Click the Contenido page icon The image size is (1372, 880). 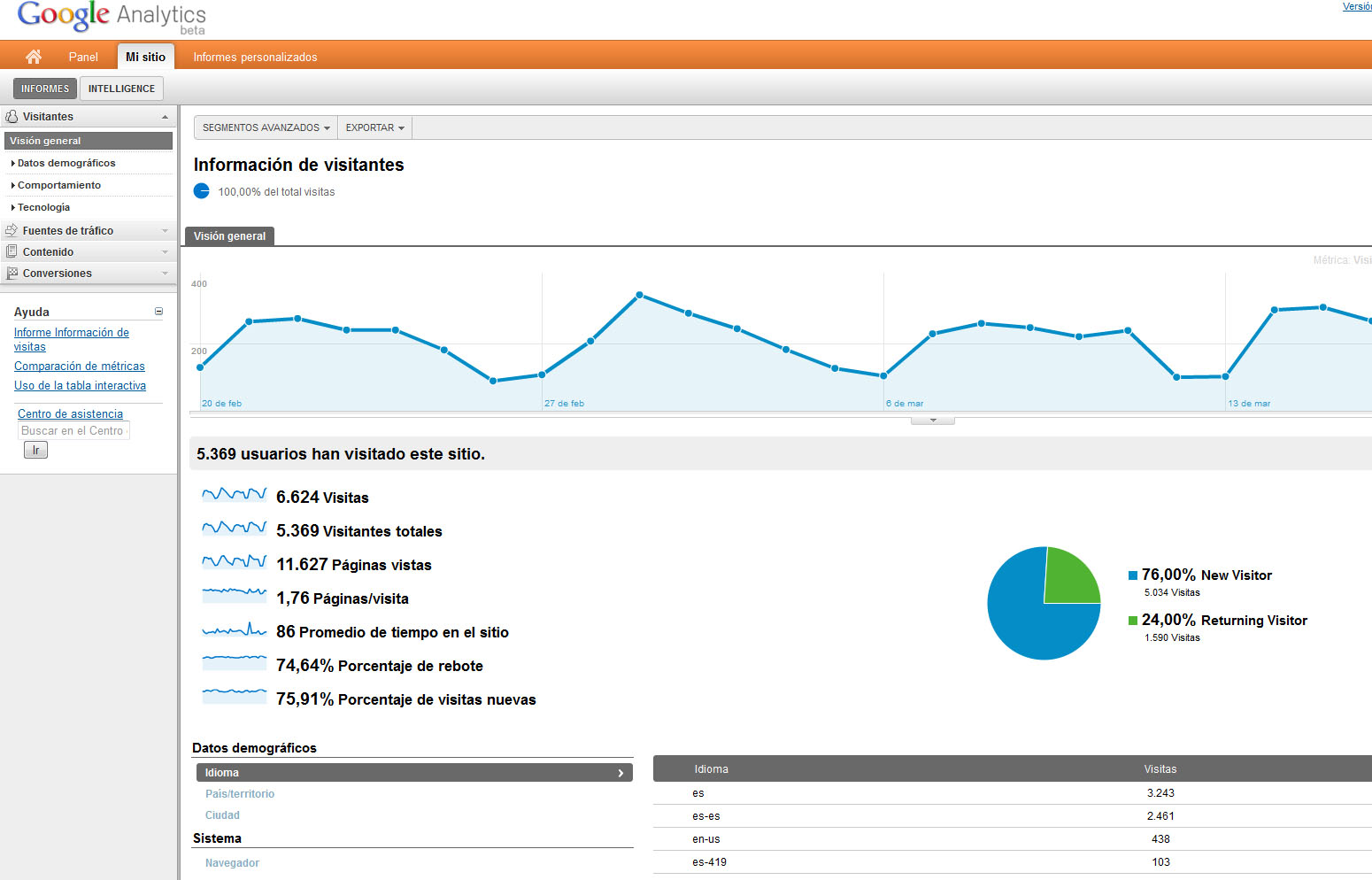click(x=12, y=251)
